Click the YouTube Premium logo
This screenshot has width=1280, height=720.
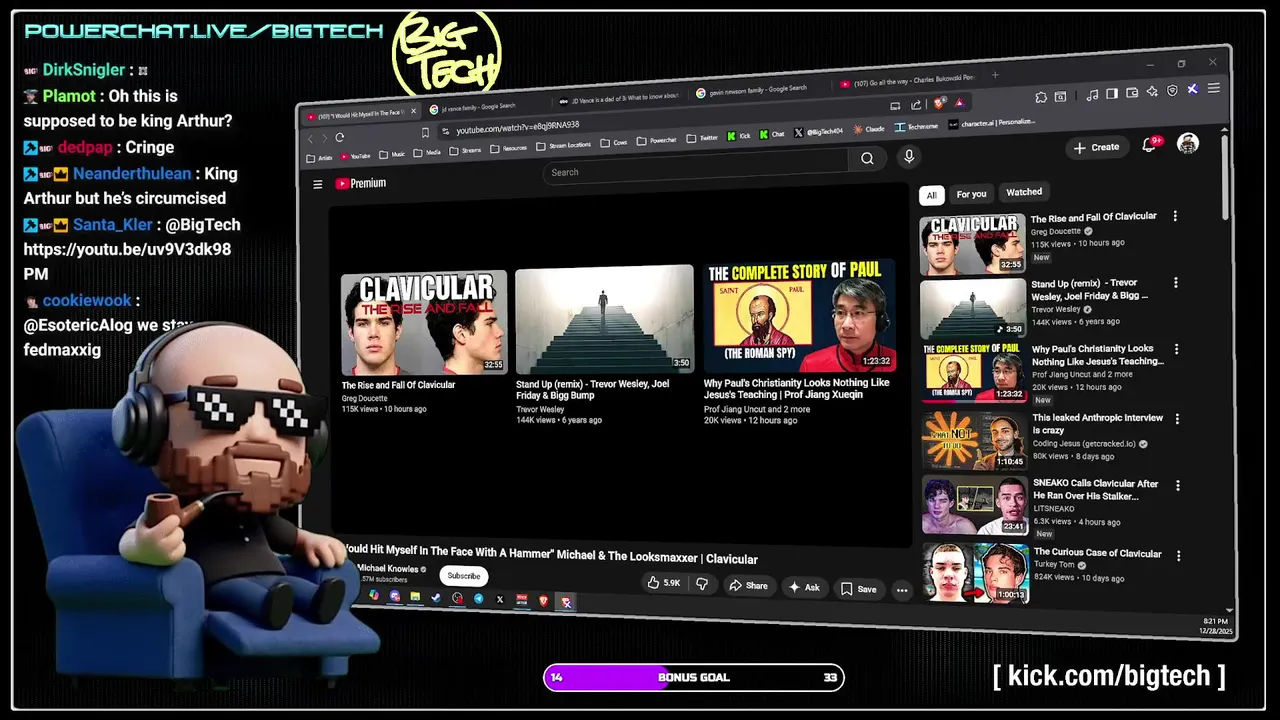click(x=360, y=183)
